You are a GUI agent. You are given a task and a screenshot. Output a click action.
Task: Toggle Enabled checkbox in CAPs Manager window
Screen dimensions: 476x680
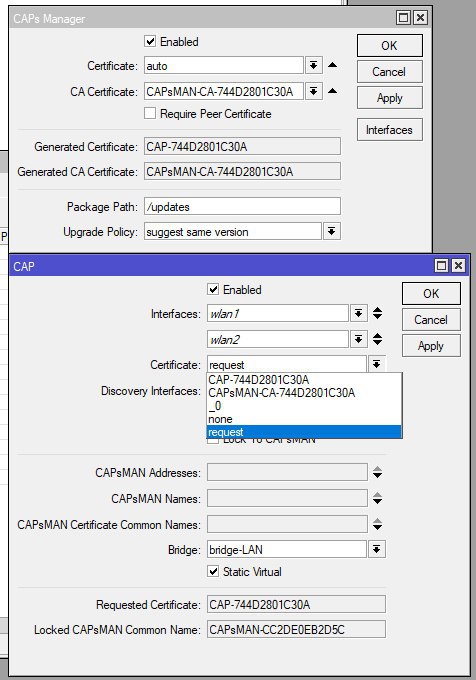150,42
